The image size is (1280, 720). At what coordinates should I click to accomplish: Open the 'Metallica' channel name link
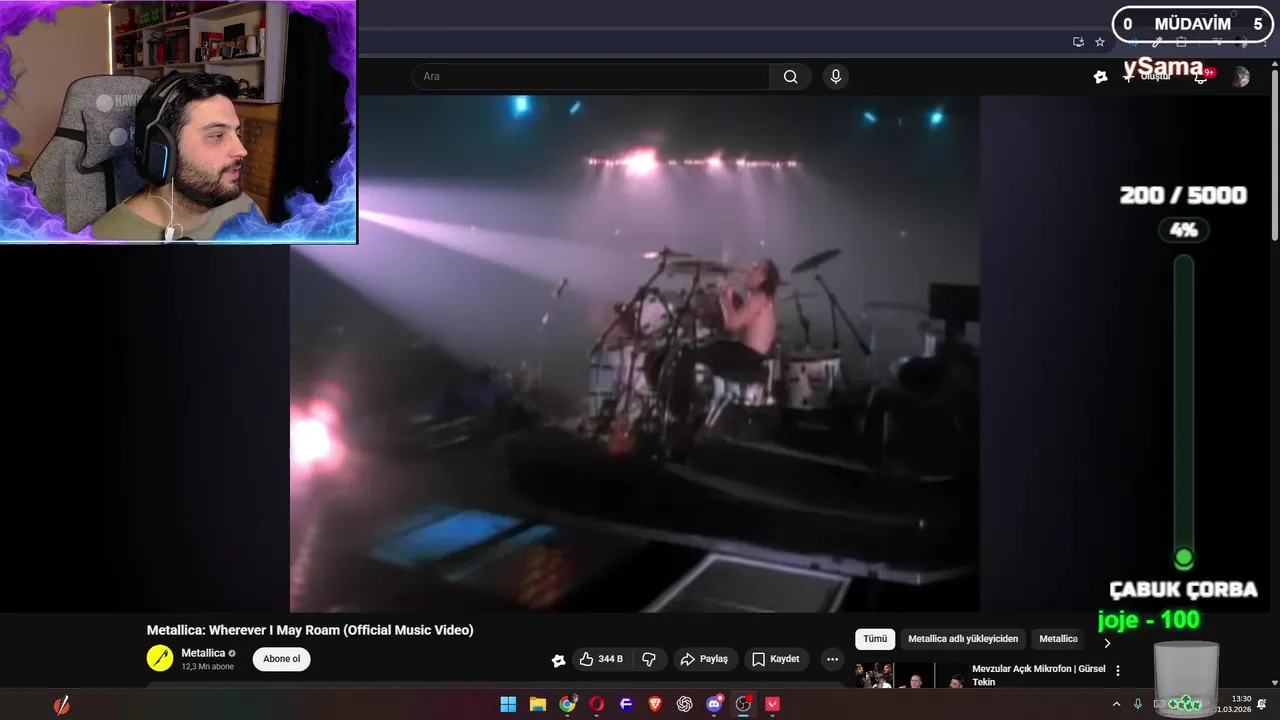pos(203,653)
